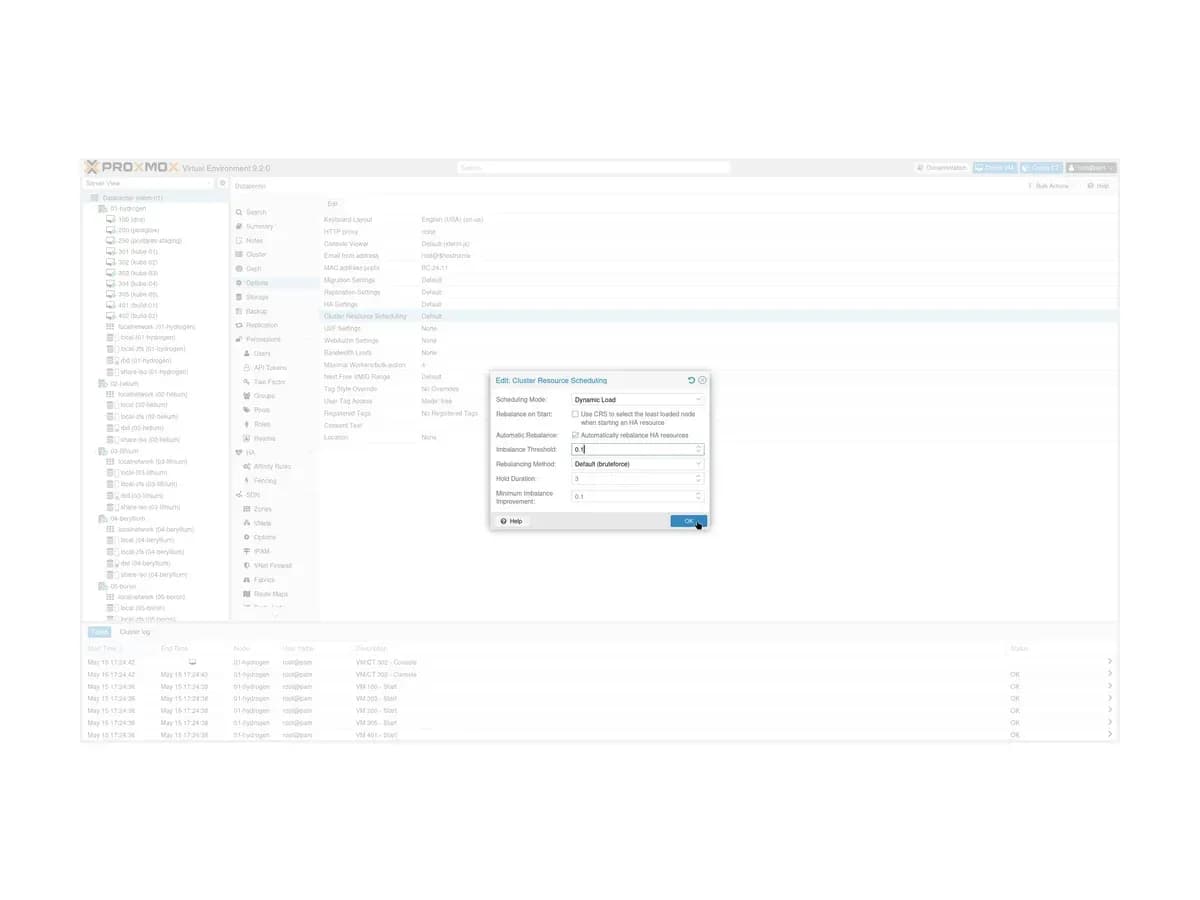Select the 02-helium node in the tree
This screenshot has height=900, width=1200.
click(x=118, y=383)
